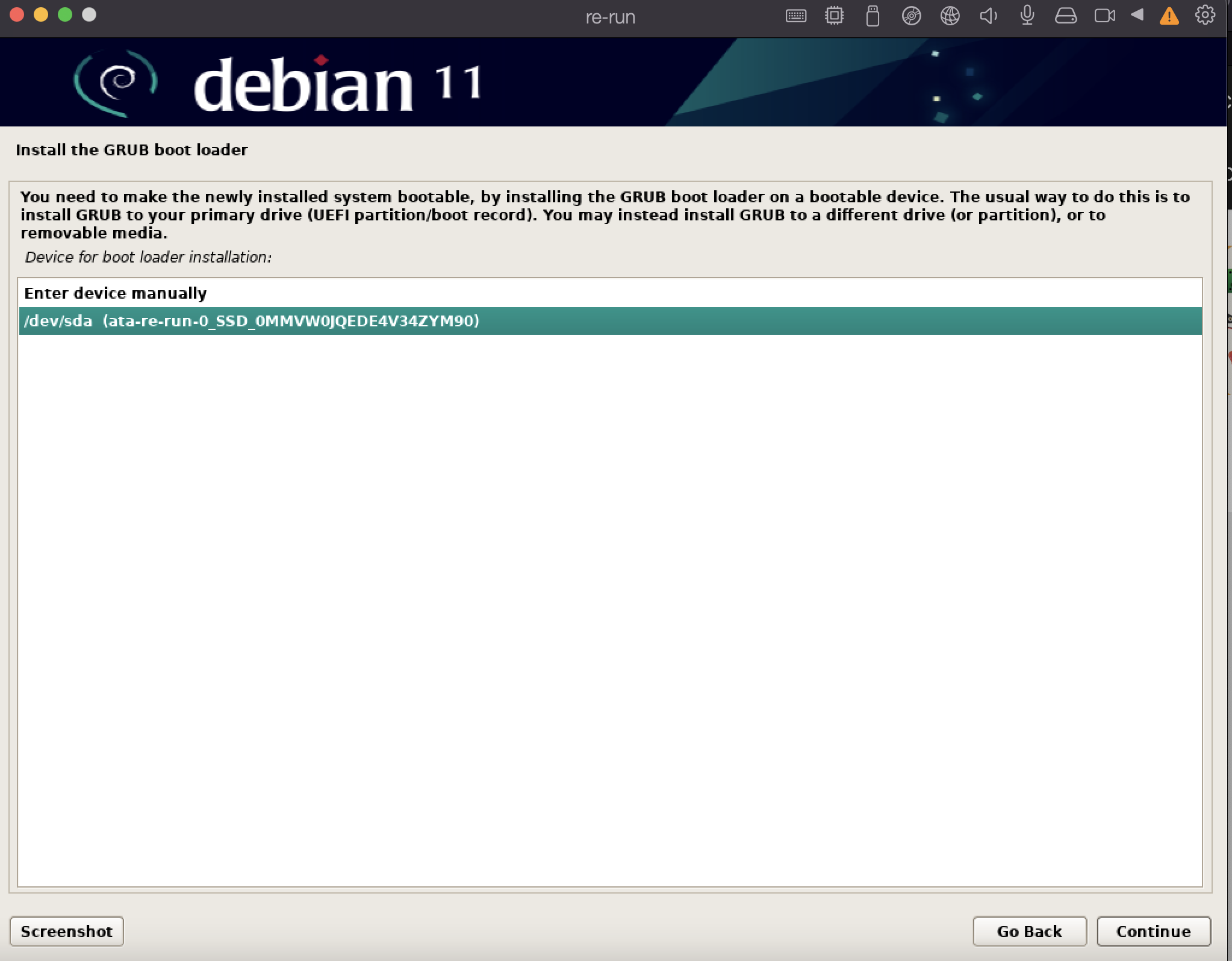Viewport: 1232px width, 961px height.
Task: Open the USB device icon in toolbar
Action: pos(873,16)
